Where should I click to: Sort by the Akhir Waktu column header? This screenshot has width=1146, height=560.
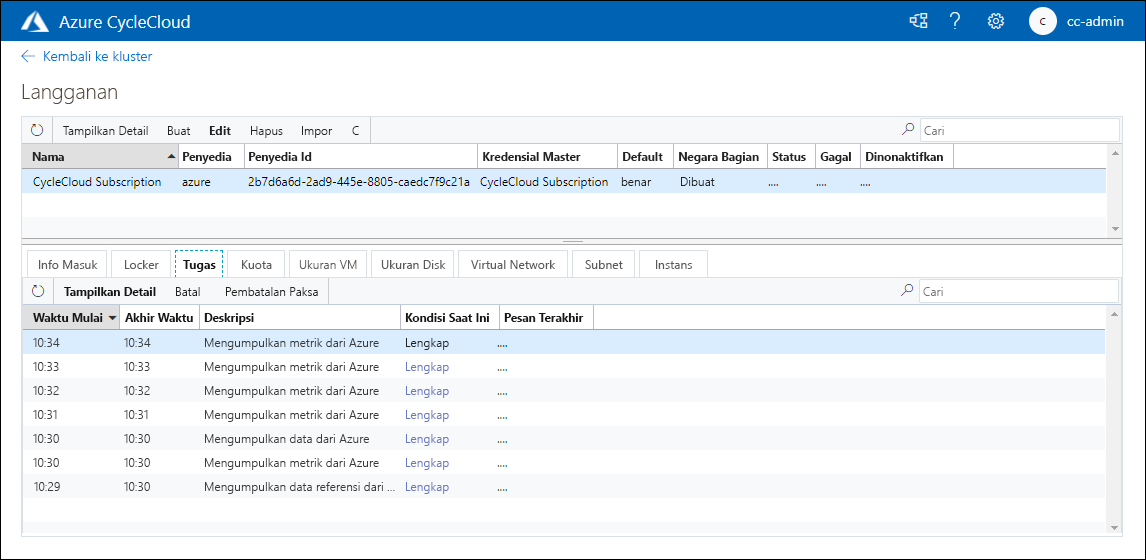[x=159, y=318]
